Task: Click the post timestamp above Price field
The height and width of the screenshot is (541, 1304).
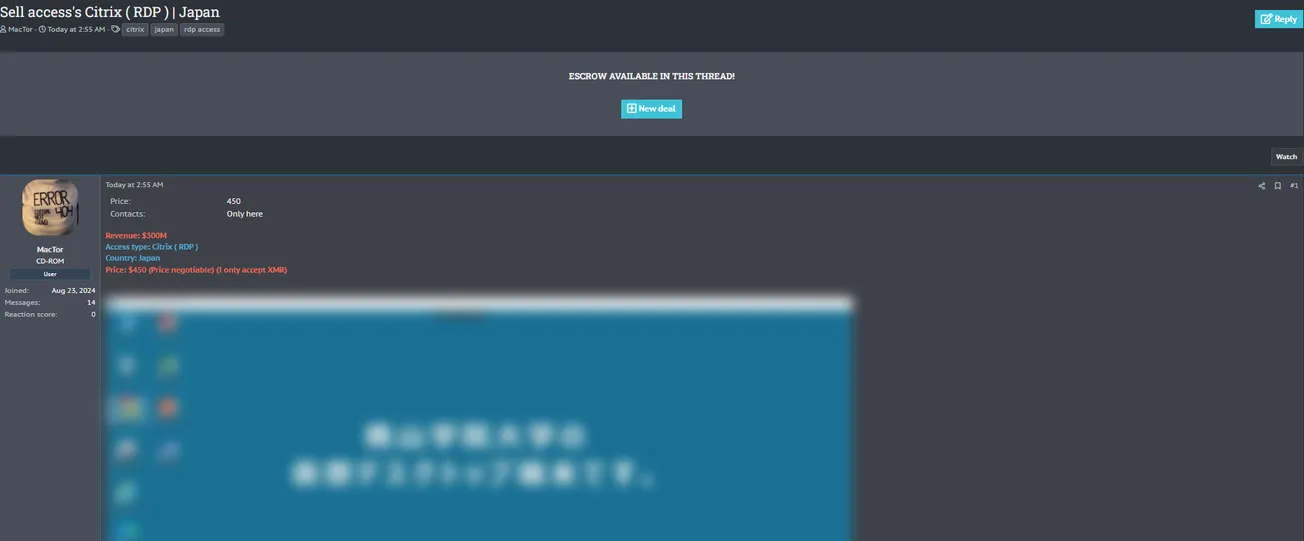Action: pos(134,185)
